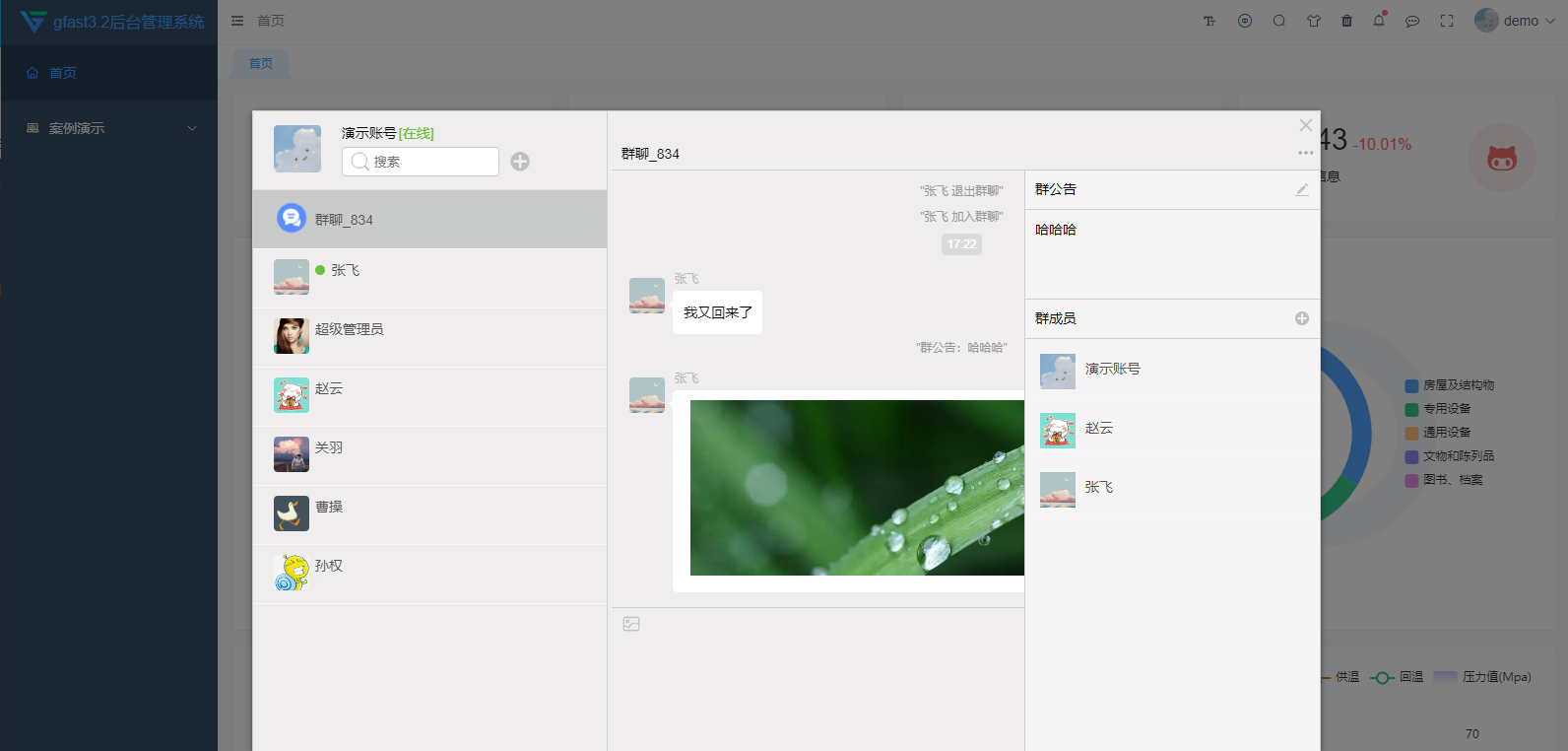Open chat with 关羽
Screen dimensions: 1568x751
click(429, 455)
